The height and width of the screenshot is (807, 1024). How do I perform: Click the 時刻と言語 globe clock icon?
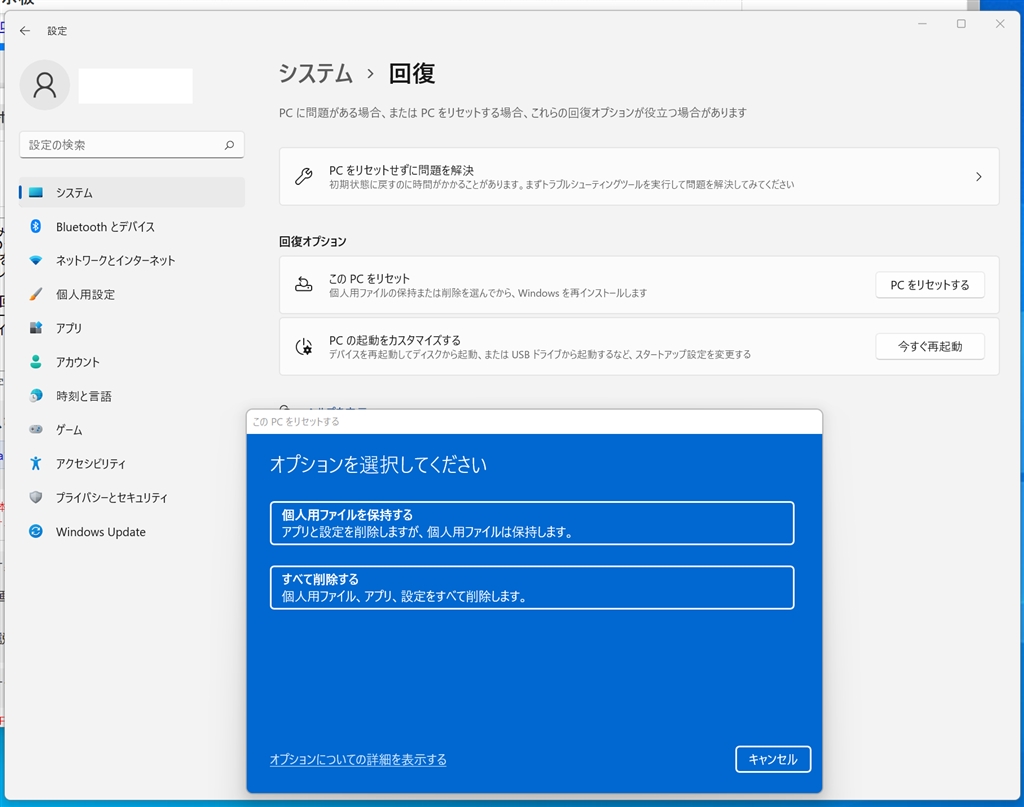[x=36, y=396]
